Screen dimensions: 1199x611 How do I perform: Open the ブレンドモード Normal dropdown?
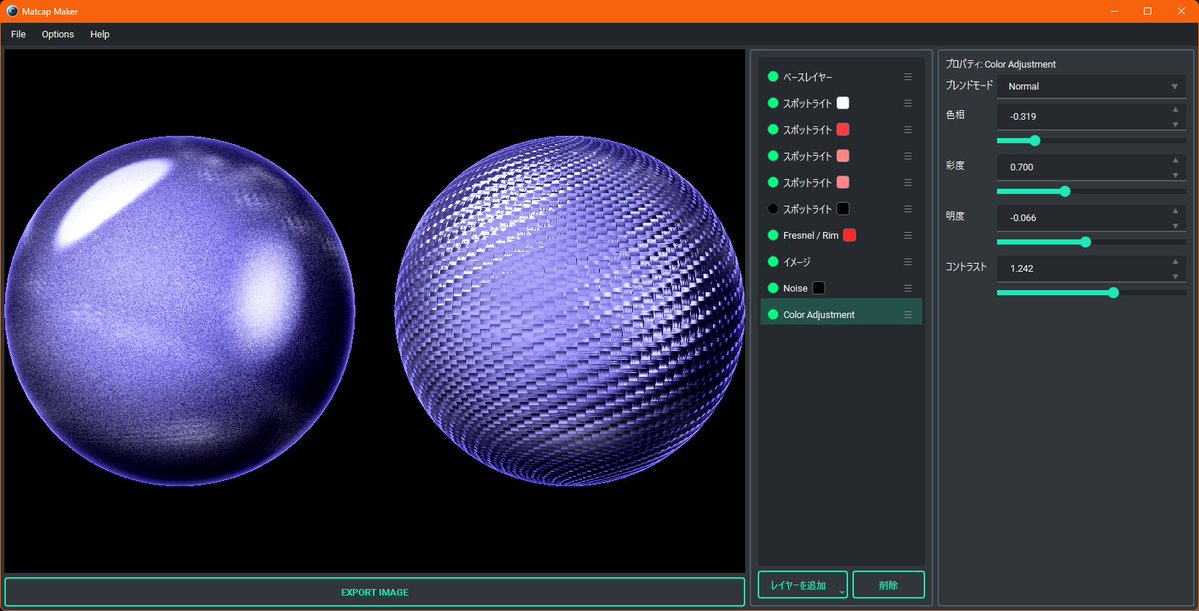[1091, 86]
